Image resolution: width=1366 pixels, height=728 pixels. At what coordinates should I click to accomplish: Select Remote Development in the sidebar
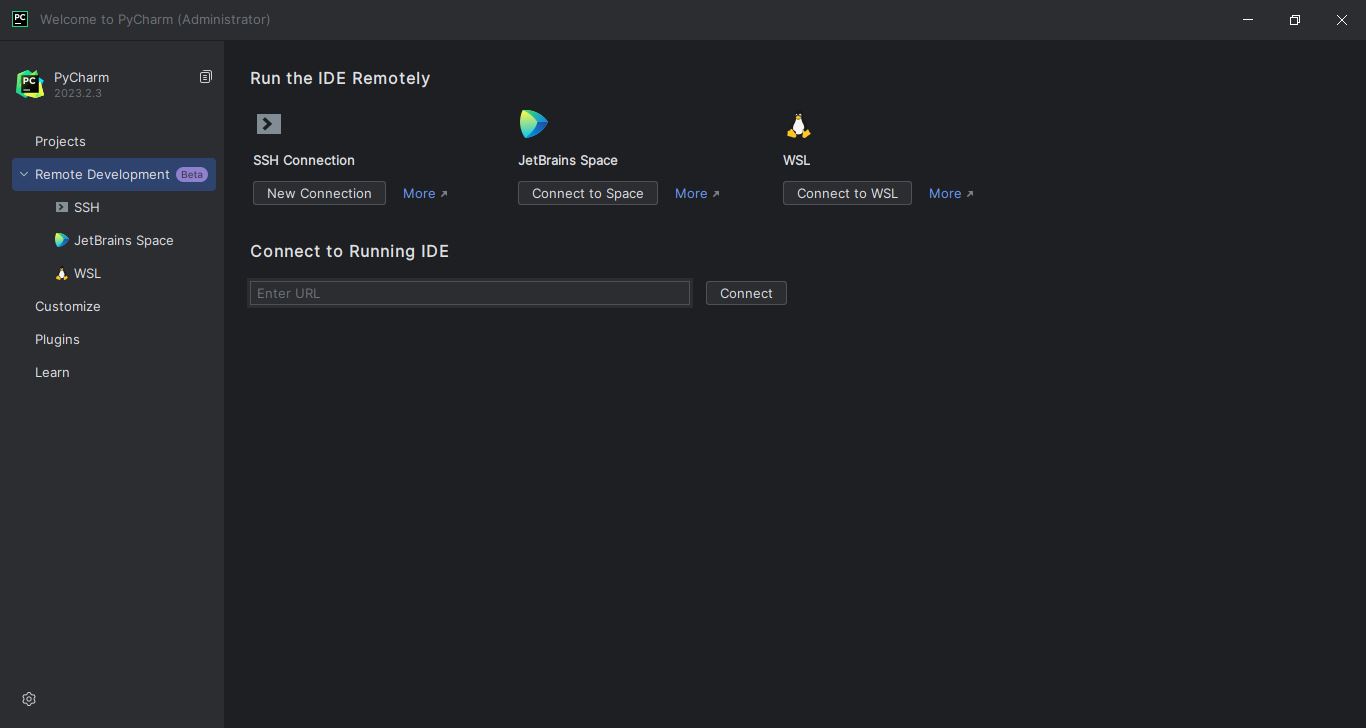click(x=114, y=174)
